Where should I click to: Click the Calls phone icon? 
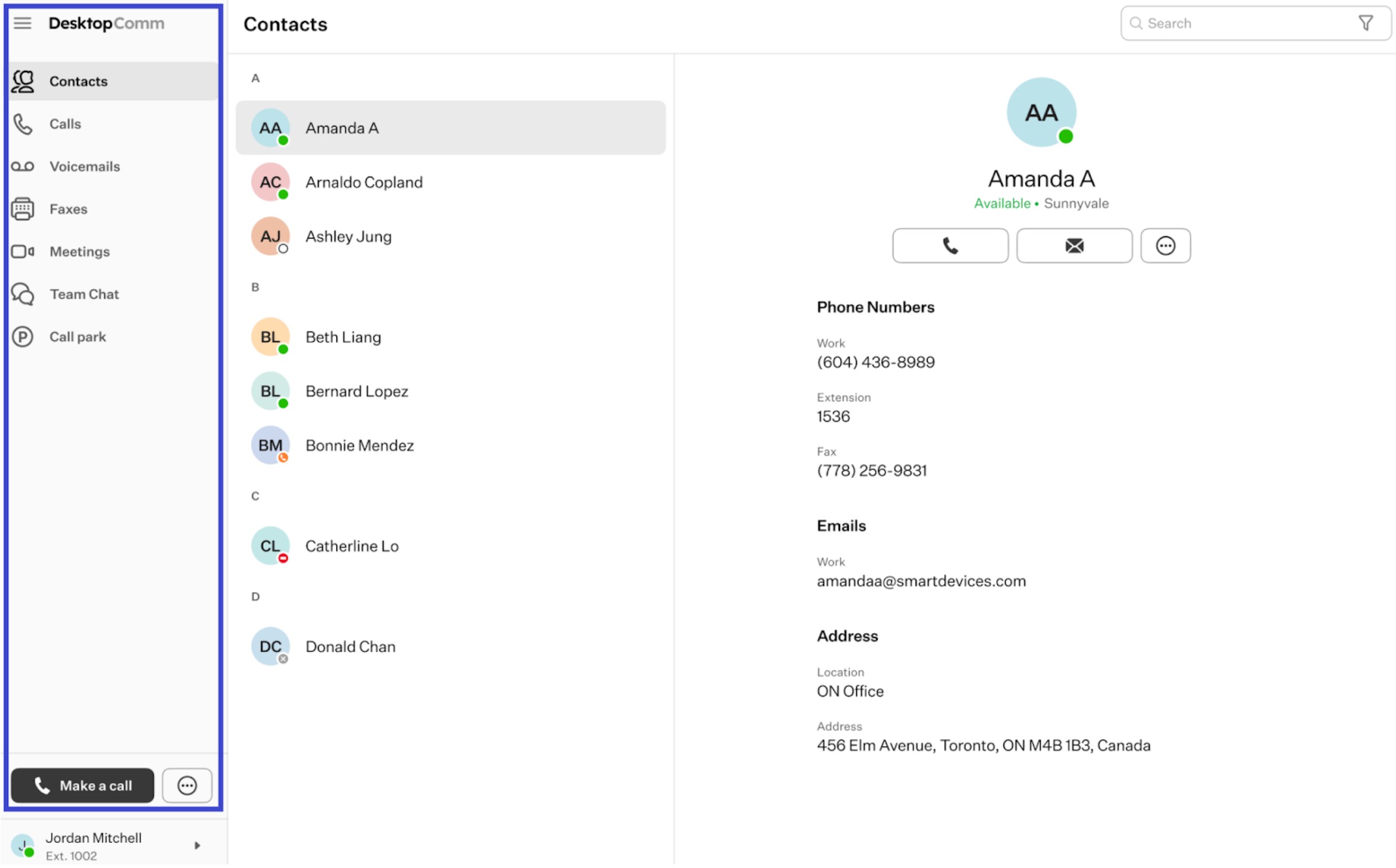point(23,124)
